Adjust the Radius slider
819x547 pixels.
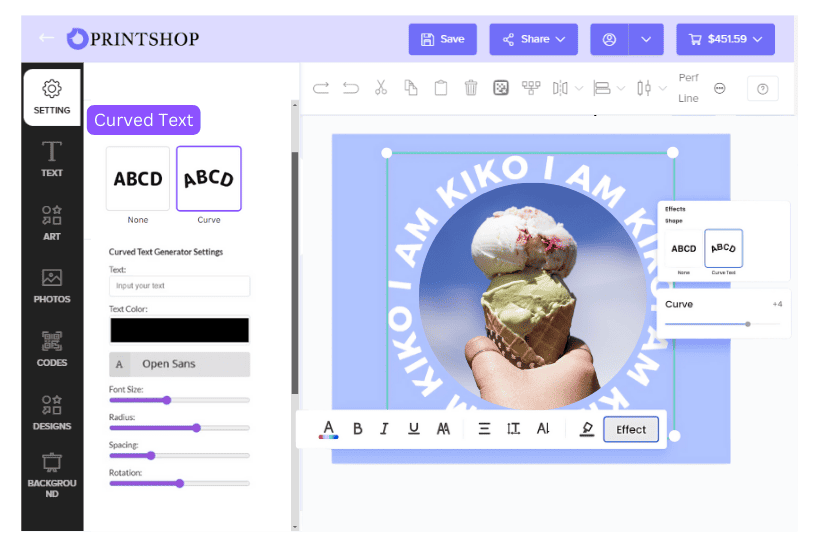196,428
